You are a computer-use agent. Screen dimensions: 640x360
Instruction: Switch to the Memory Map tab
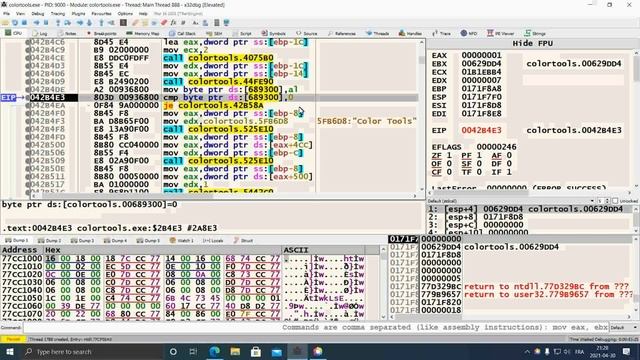coord(143,33)
